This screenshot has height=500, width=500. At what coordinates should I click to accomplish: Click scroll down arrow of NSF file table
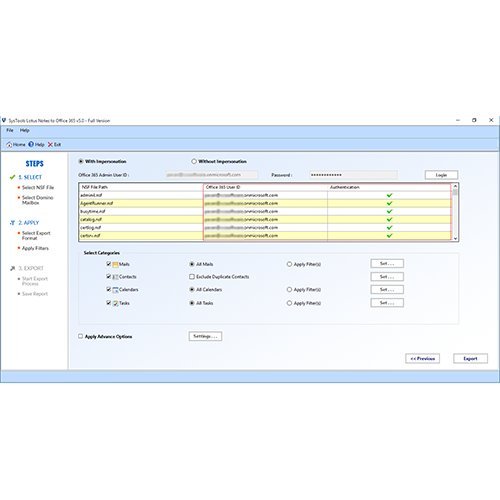[x=455, y=238]
